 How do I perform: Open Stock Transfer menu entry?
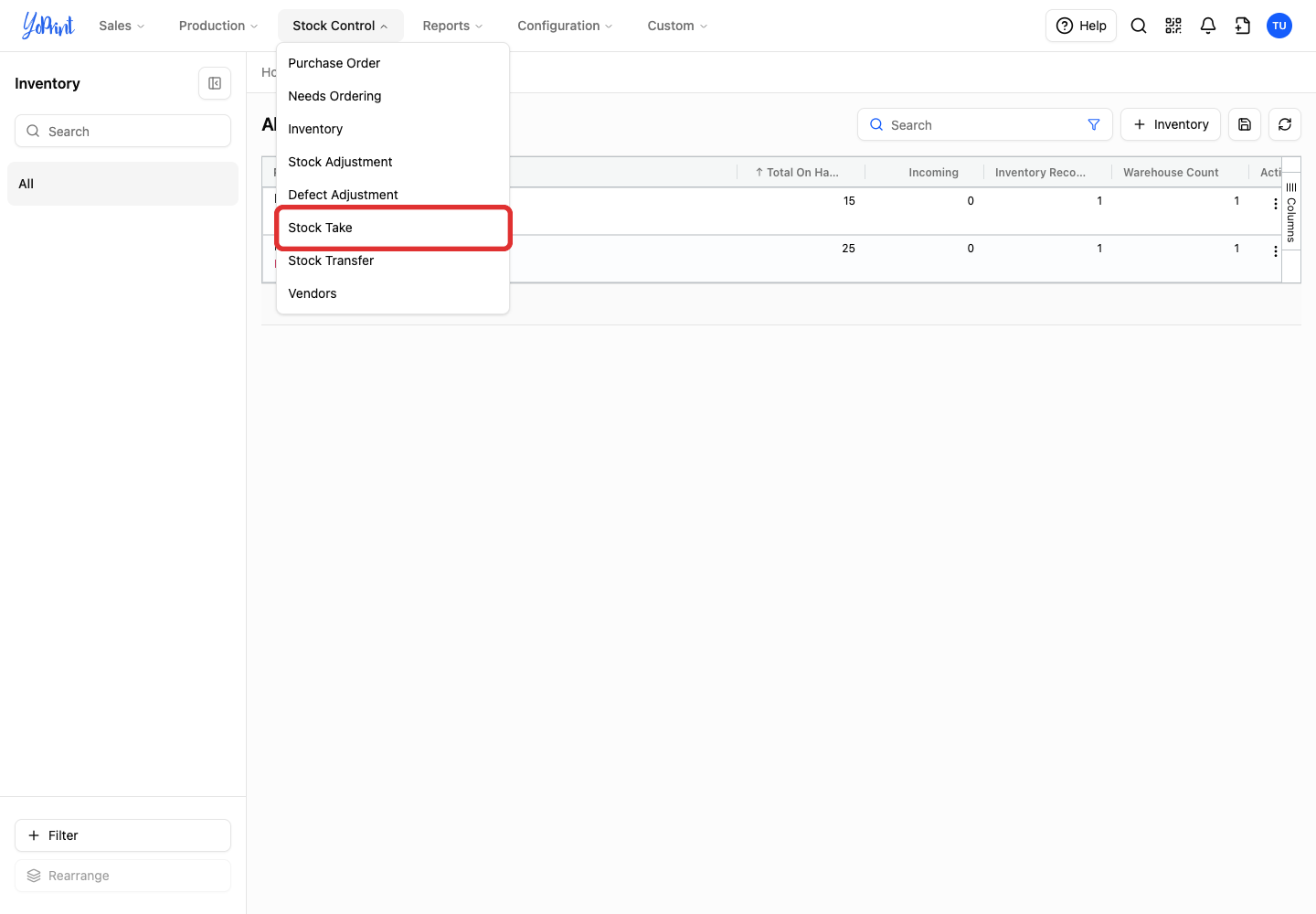tap(393, 260)
